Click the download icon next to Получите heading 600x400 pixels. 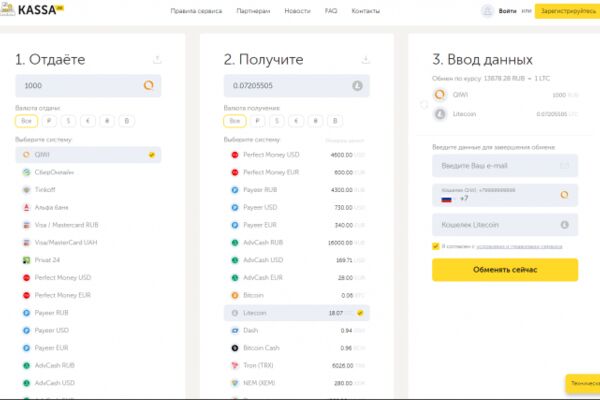click(365, 60)
